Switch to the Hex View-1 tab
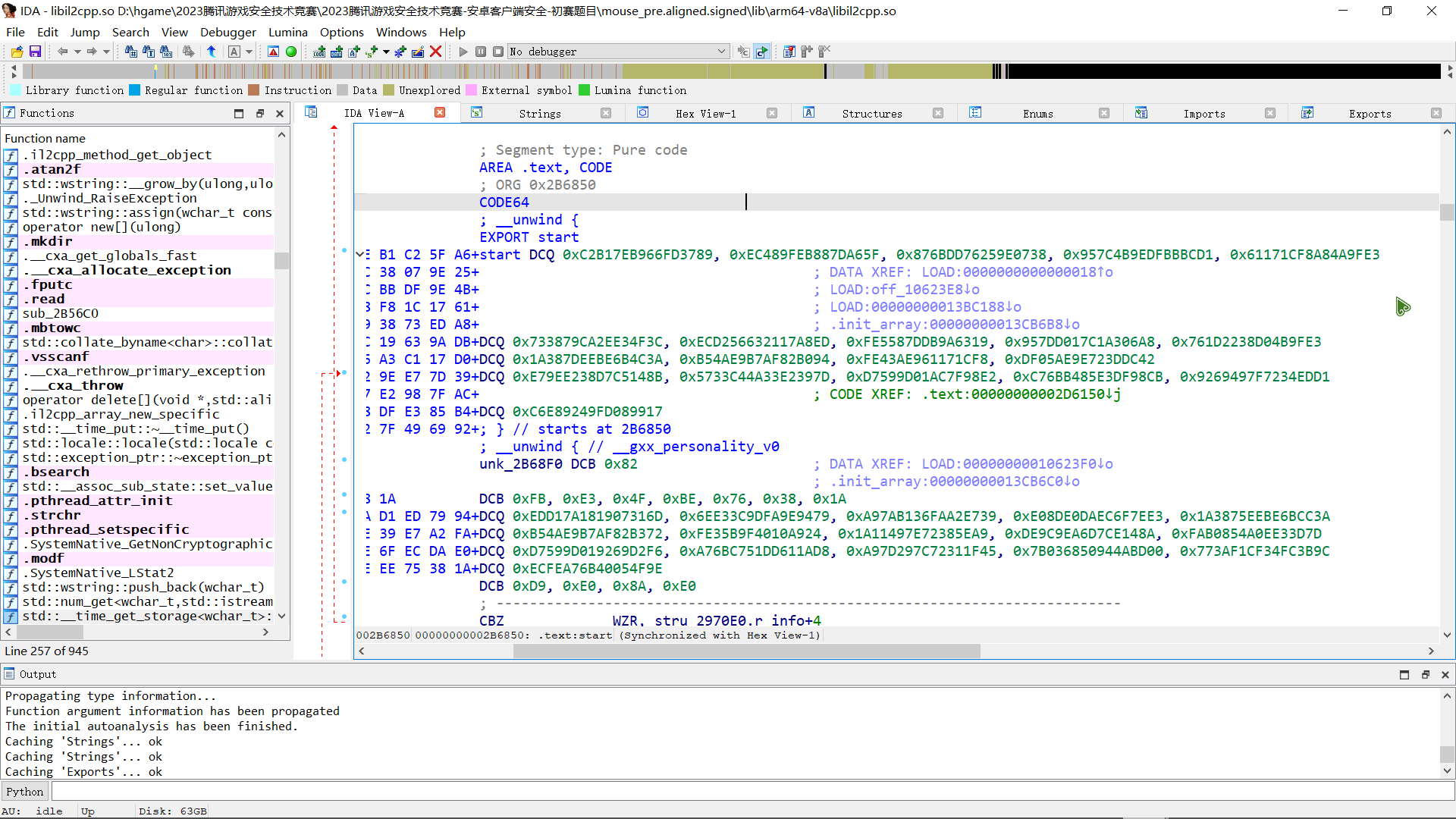This screenshot has height=819, width=1456. click(705, 113)
